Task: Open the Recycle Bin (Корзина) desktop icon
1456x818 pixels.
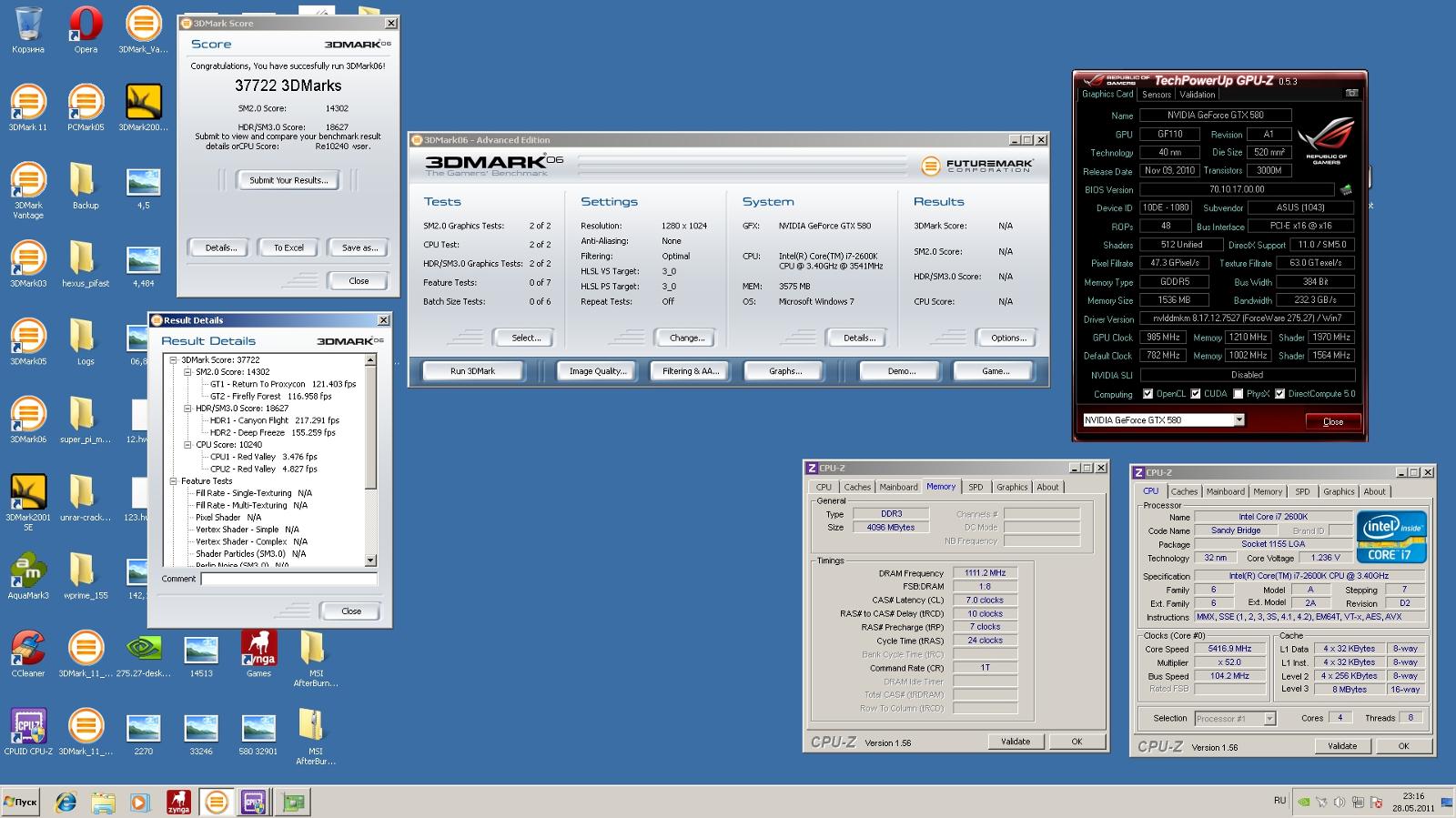Action: (28, 30)
